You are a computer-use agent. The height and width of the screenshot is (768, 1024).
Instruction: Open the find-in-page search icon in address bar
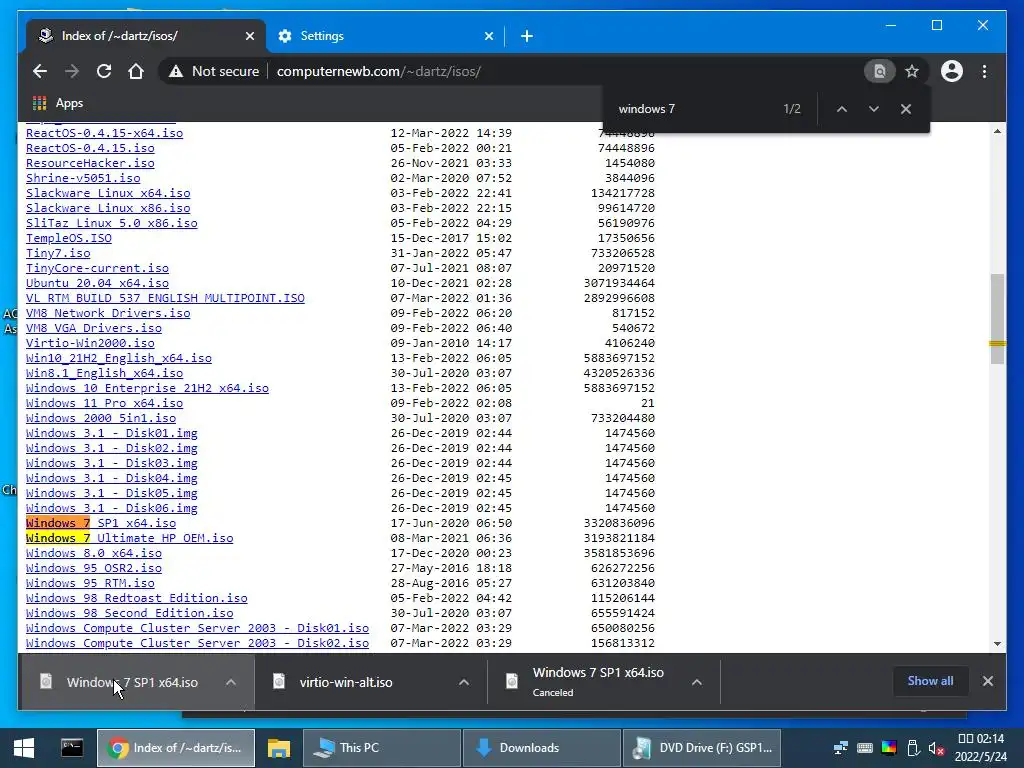(880, 71)
